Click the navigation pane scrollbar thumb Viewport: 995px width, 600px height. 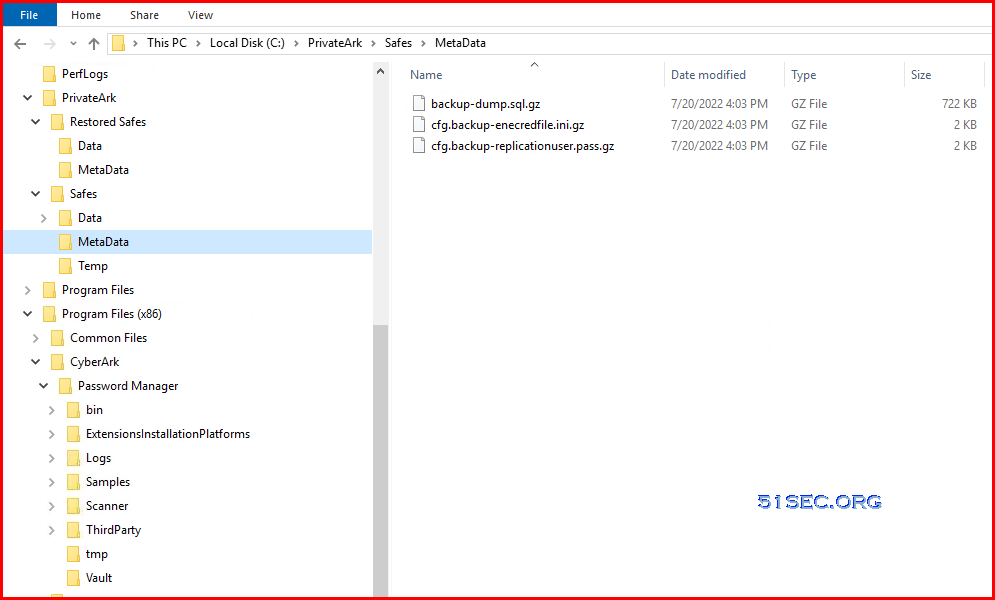(x=381, y=460)
